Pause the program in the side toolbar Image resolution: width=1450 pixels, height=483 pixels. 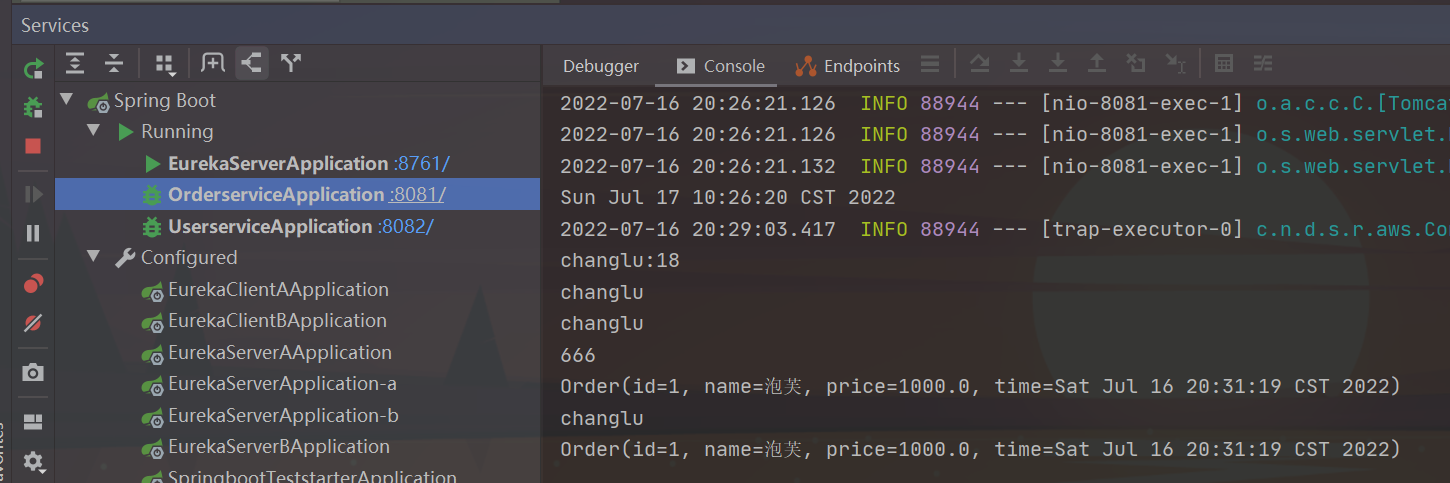33,233
